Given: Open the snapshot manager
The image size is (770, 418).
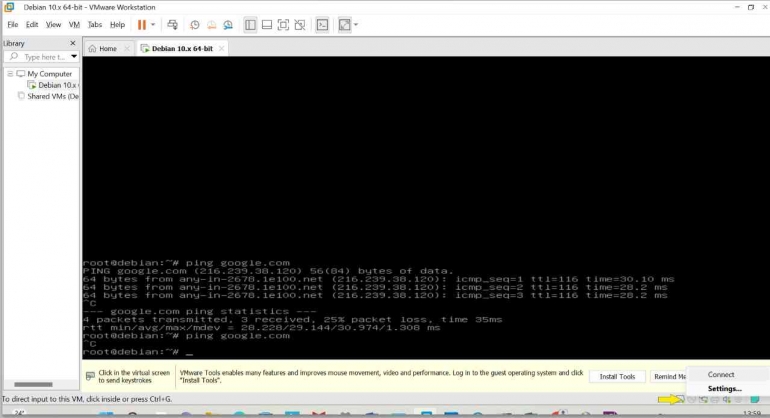Looking at the screenshot, I should point(228,24).
